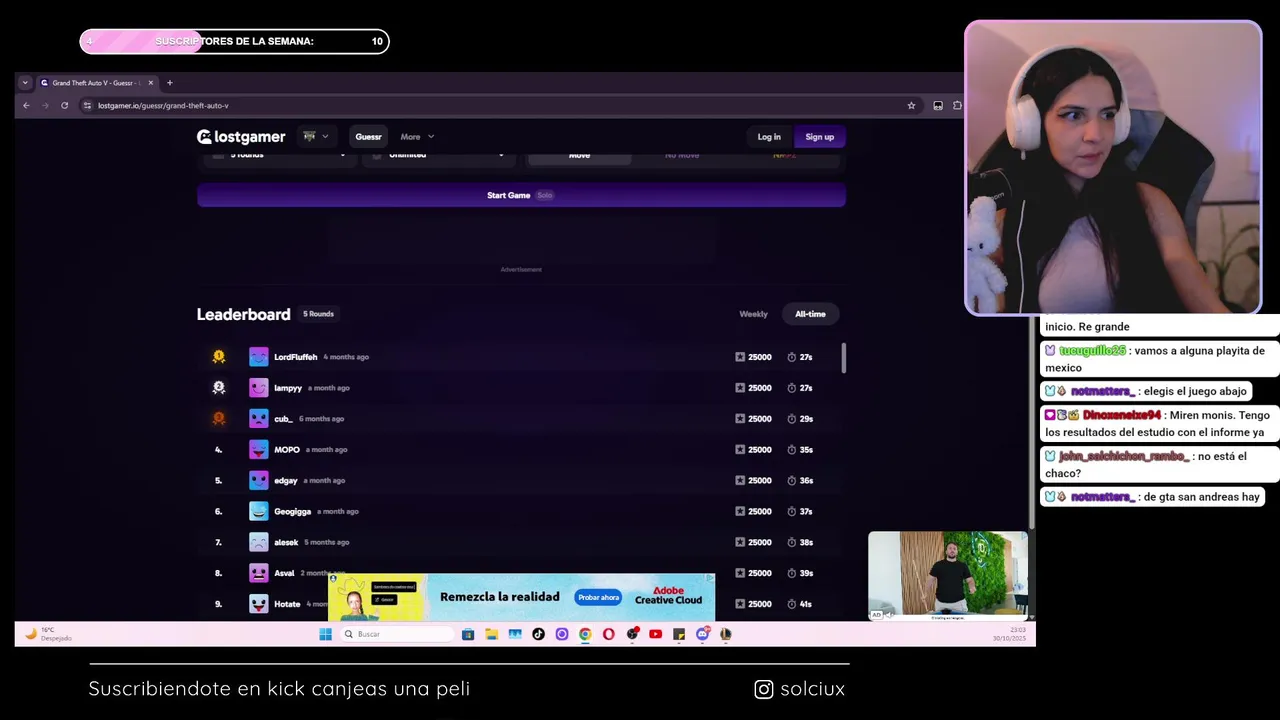Open the browser tab search dropdown
The height and width of the screenshot is (720, 1280).
(x=25, y=83)
